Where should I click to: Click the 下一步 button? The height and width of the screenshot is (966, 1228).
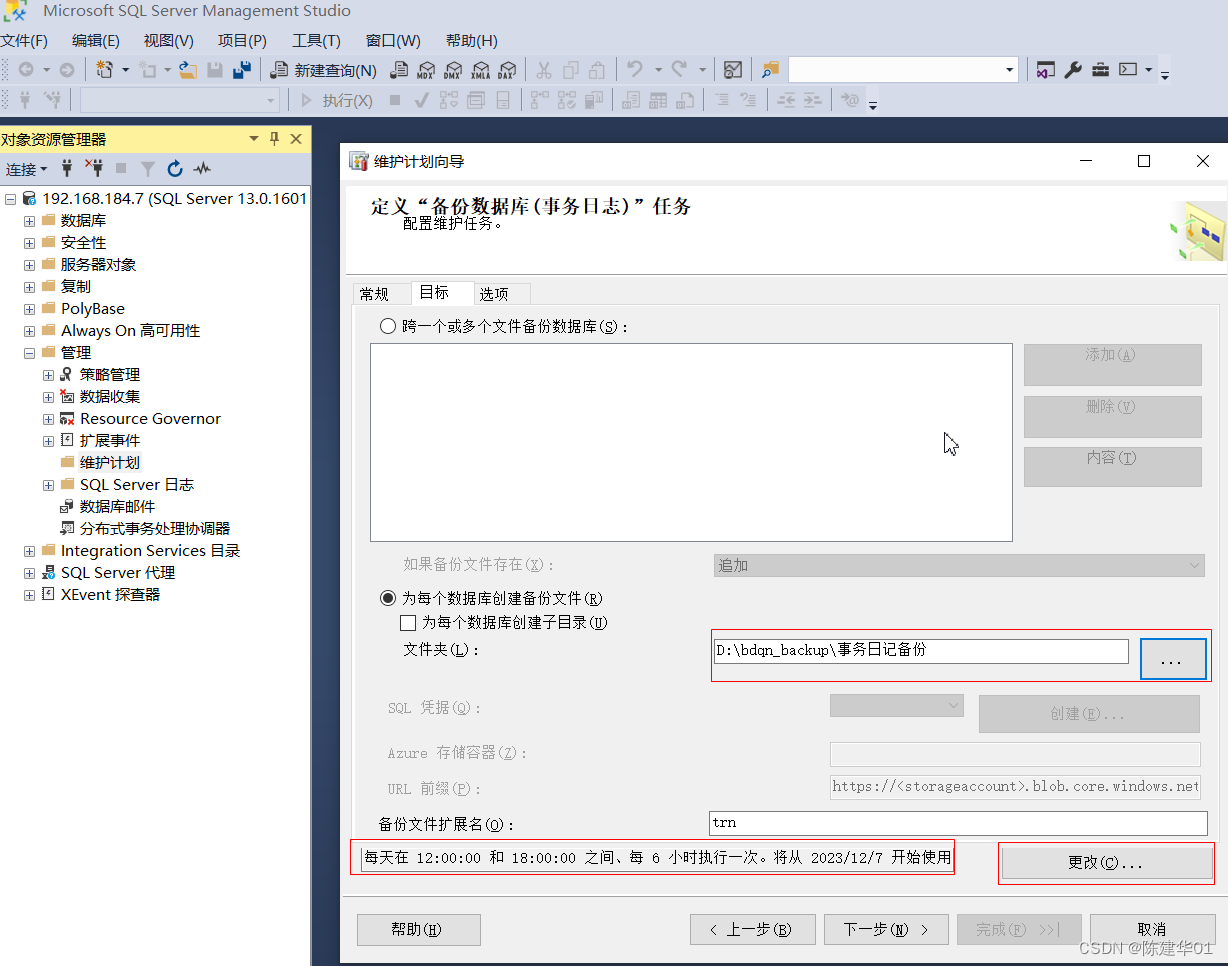coord(886,929)
